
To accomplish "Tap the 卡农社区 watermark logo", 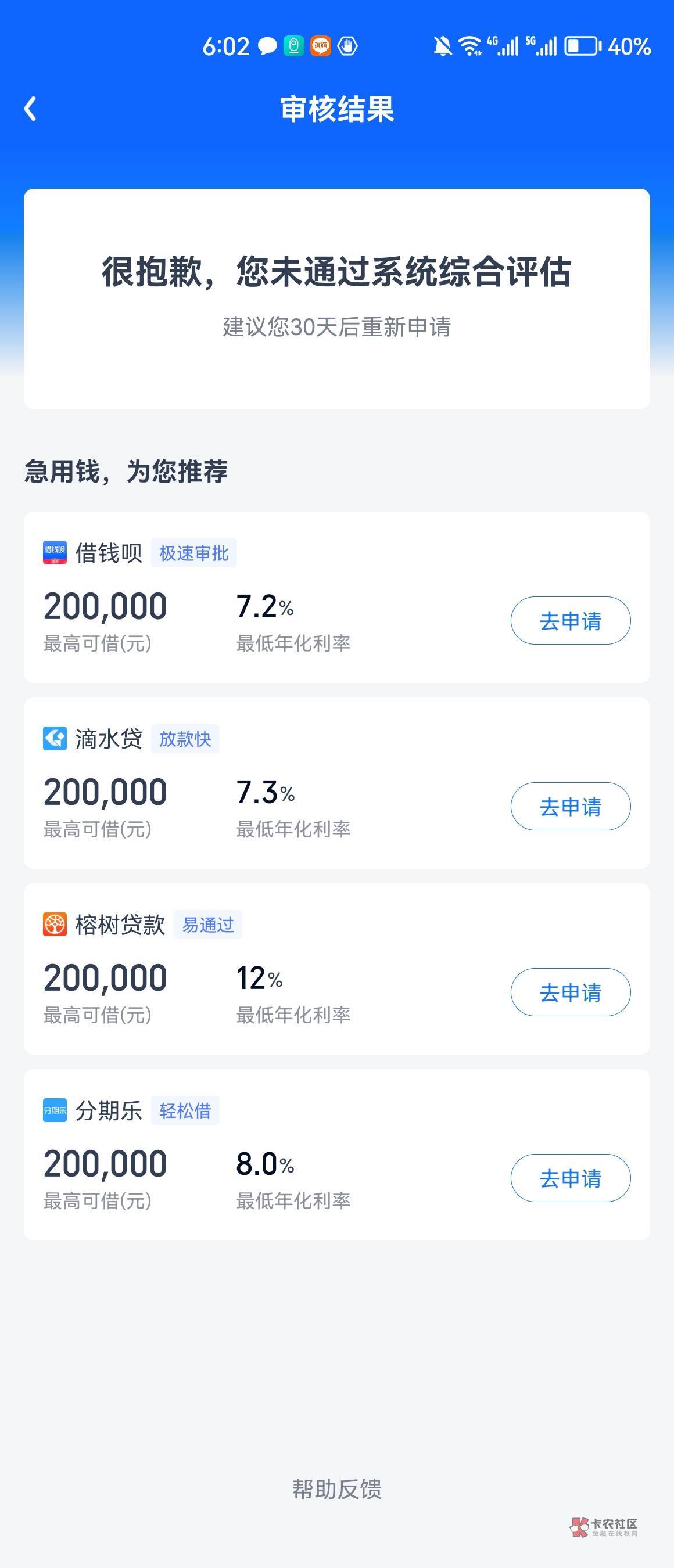I will pyautogui.click(x=604, y=1527).
